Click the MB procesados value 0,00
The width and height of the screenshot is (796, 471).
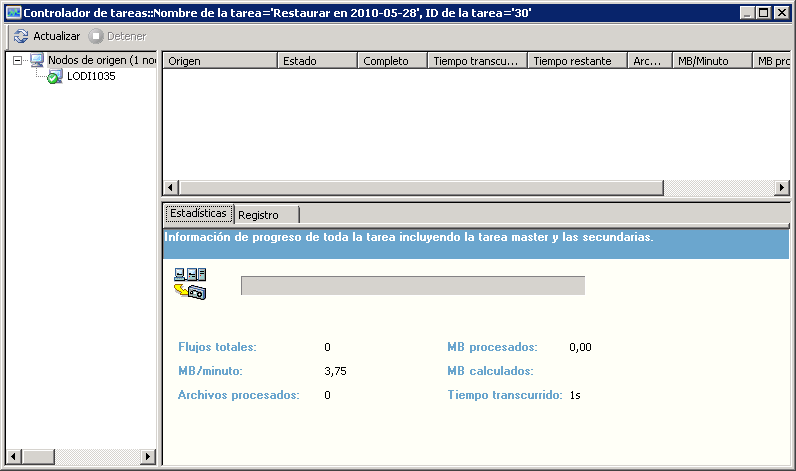(580, 347)
